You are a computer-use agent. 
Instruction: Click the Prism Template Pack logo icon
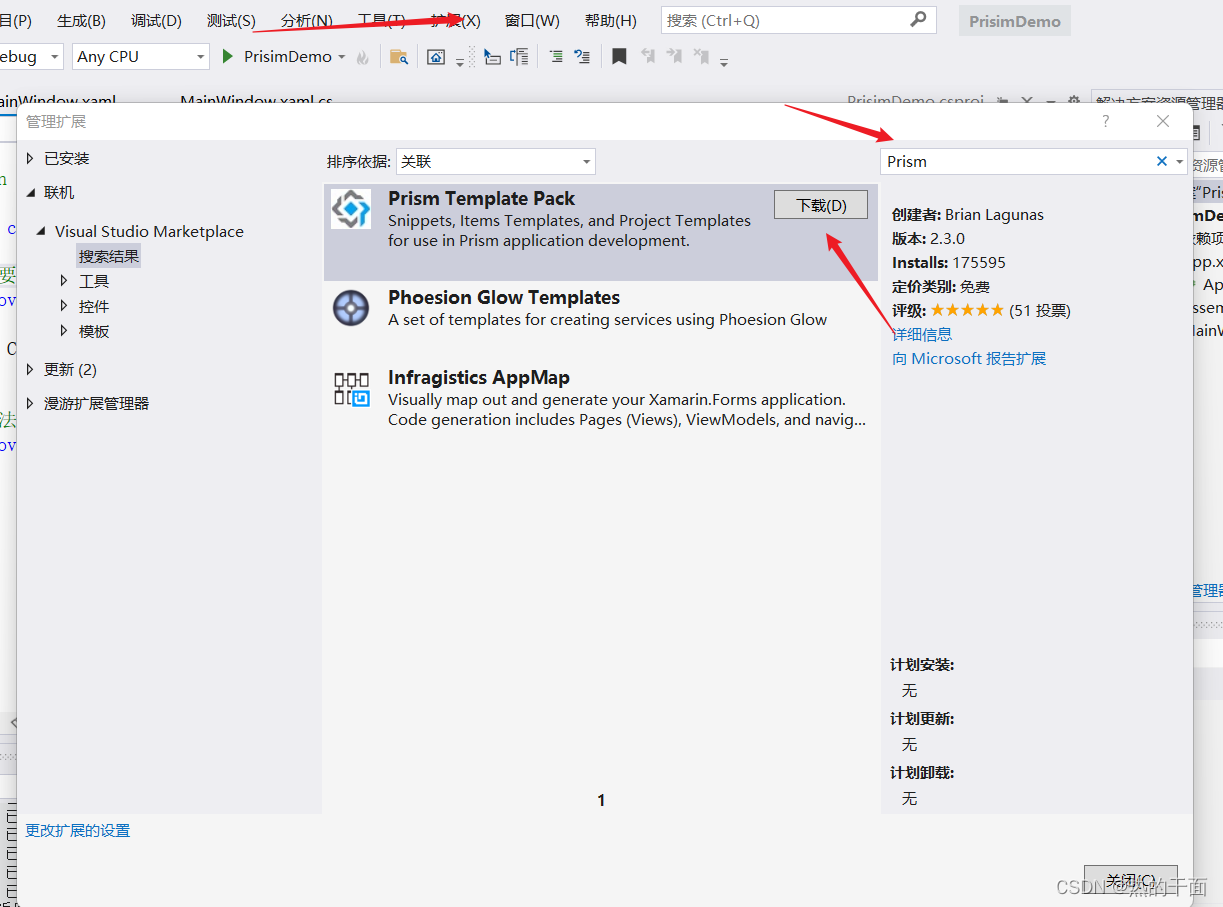351,209
